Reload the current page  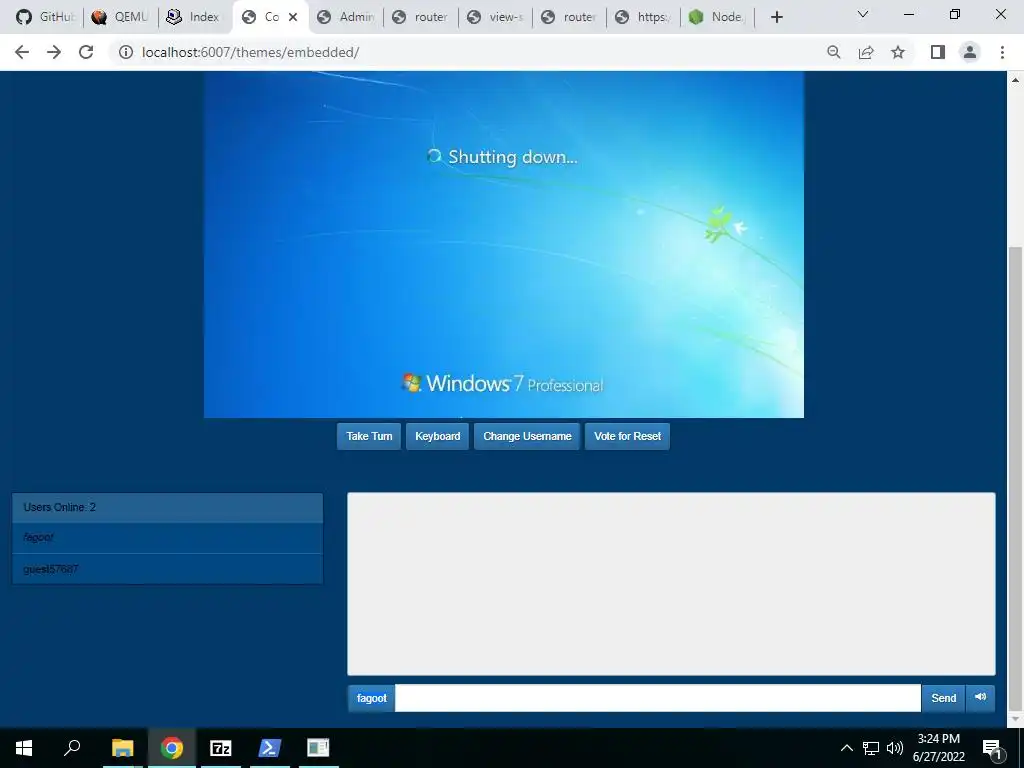click(x=86, y=52)
